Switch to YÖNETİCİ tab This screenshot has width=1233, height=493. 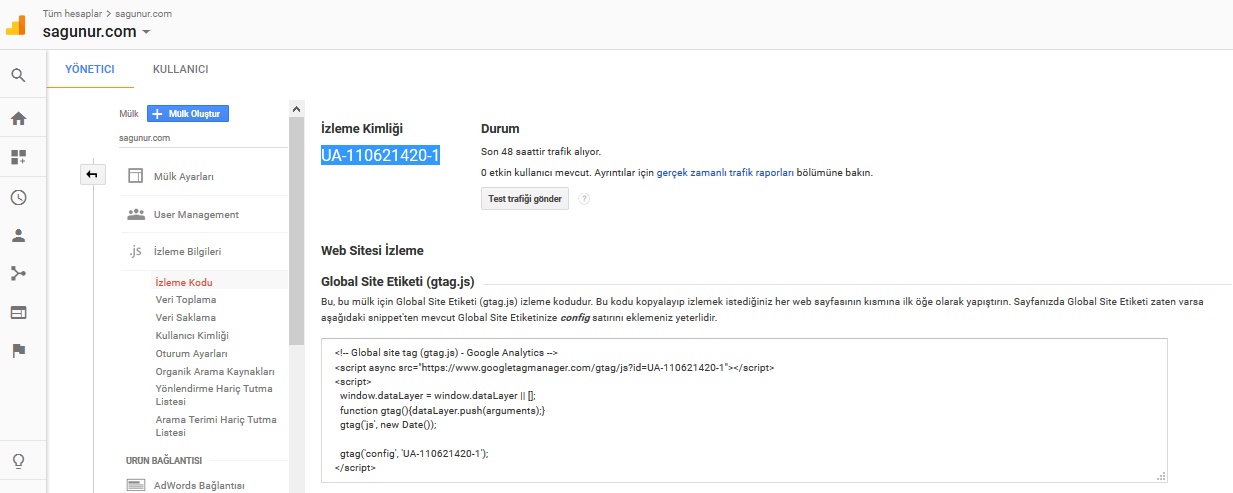click(90, 69)
